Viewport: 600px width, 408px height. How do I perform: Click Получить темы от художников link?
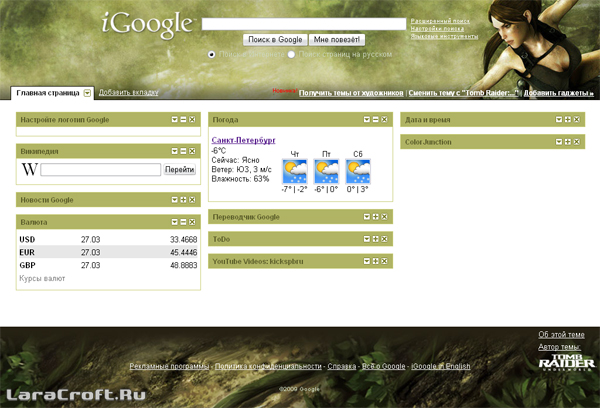pos(351,93)
